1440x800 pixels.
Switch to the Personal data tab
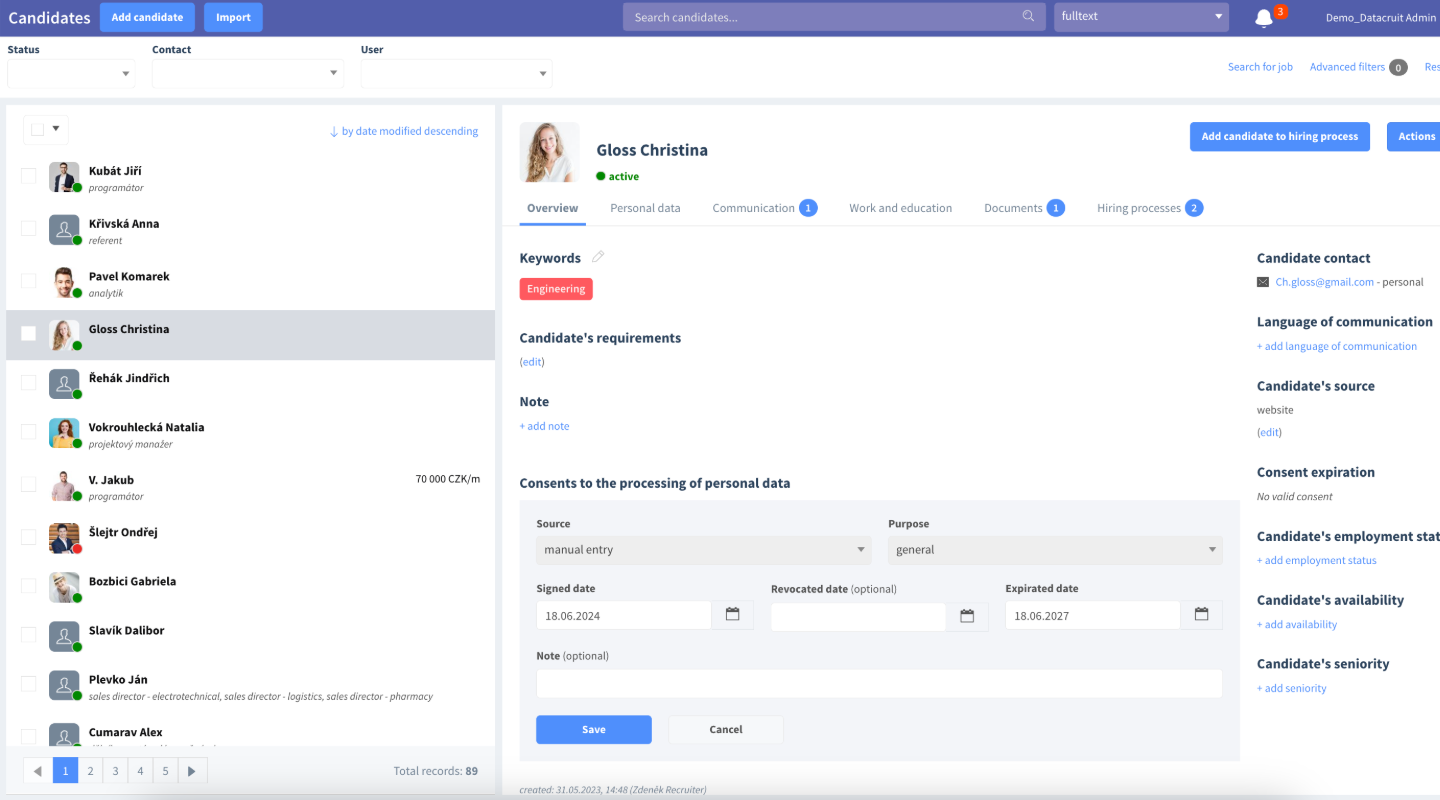click(x=645, y=208)
